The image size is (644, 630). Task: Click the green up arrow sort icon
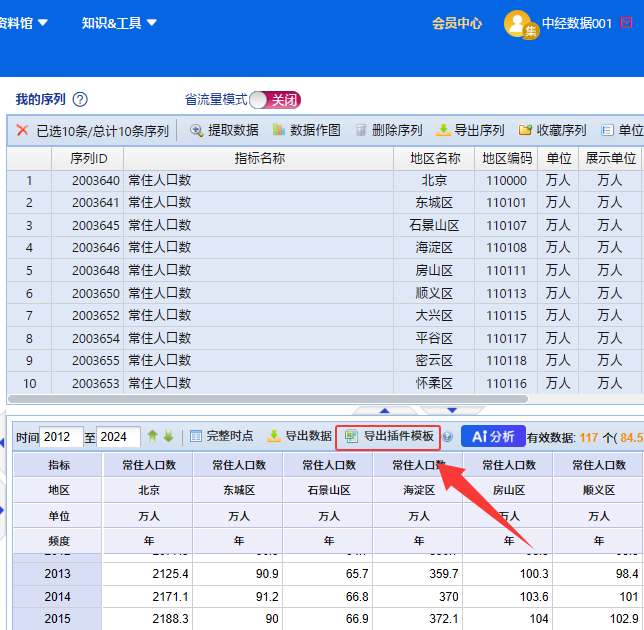click(153, 436)
